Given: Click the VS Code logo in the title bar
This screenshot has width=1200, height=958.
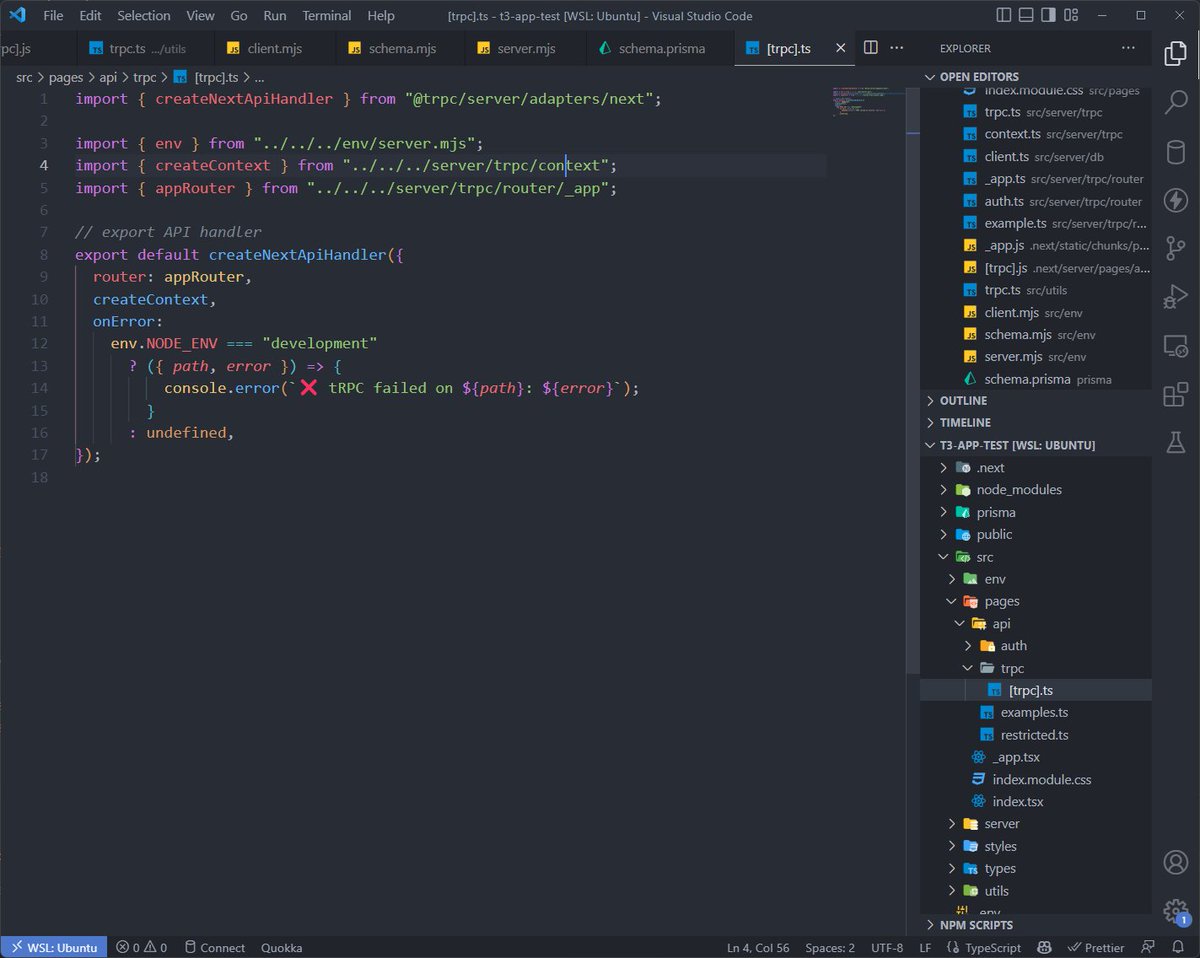Looking at the screenshot, I should pos(17,16).
